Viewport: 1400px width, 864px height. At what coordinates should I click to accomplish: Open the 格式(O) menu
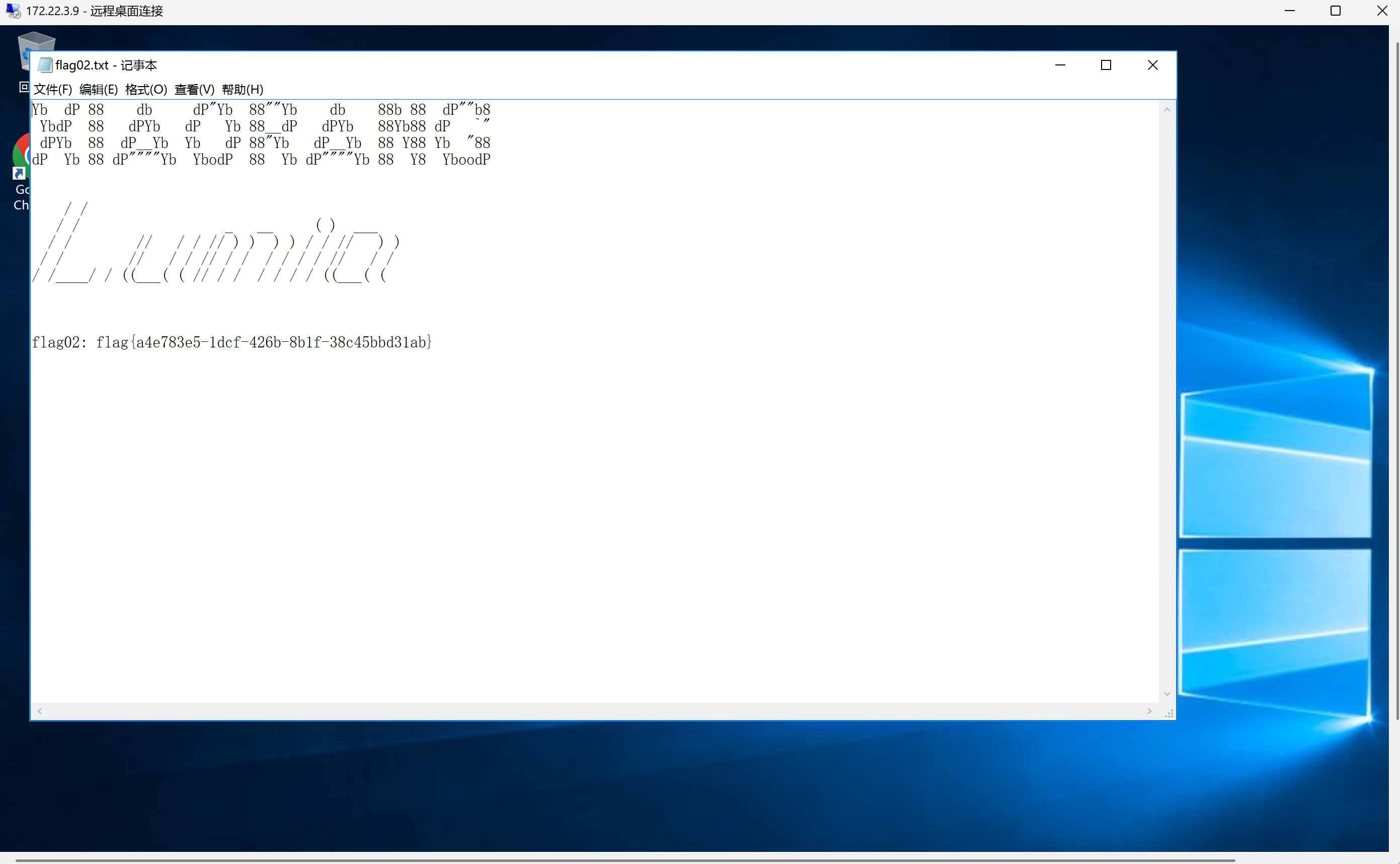click(145, 89)
